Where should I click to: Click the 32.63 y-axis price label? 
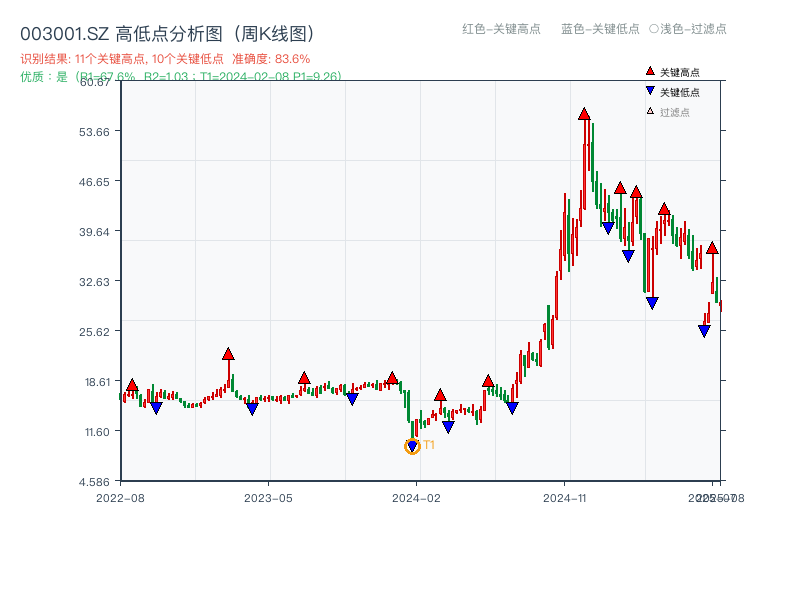(94, 282)
